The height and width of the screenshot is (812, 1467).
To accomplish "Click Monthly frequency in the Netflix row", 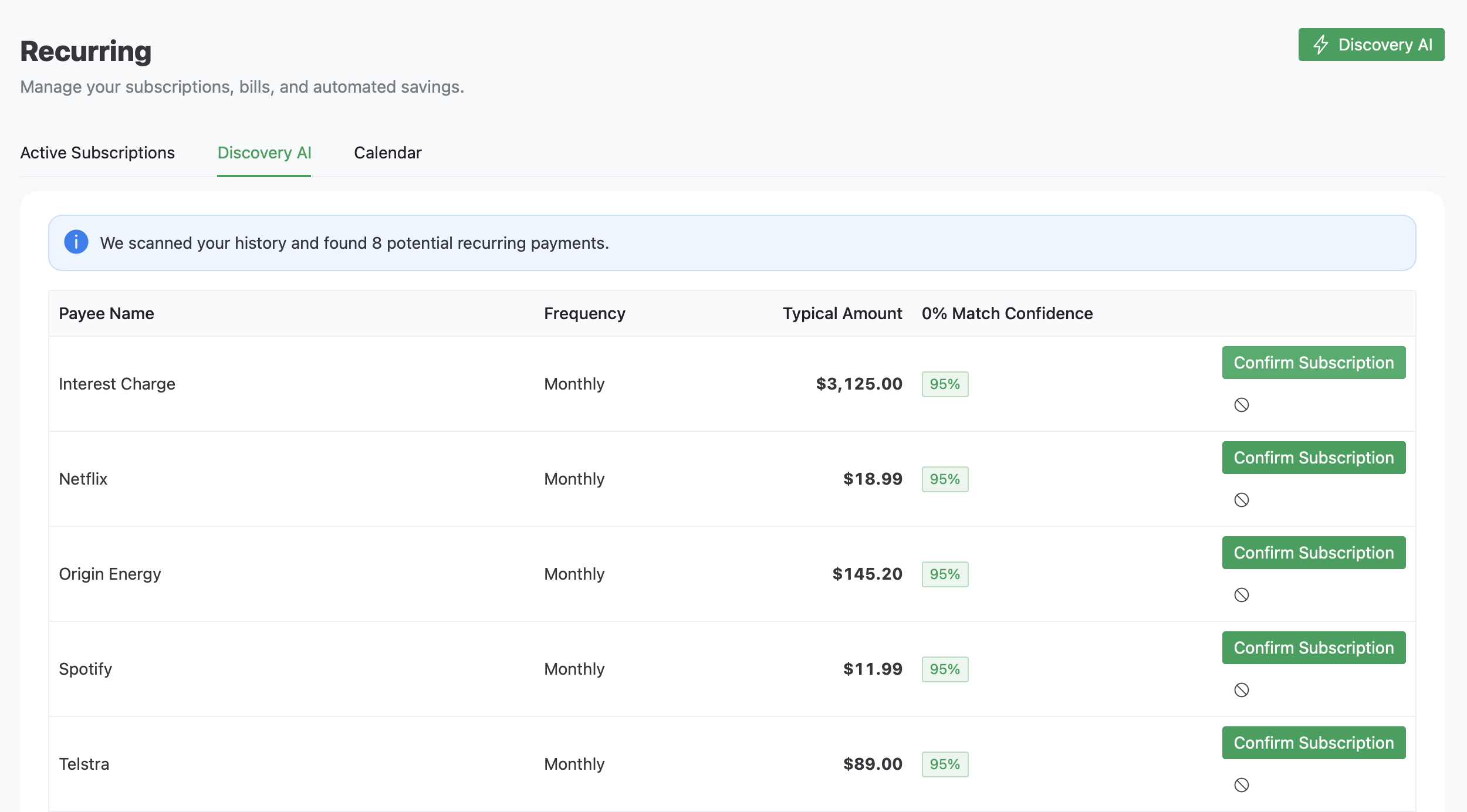I will point(574,479).
